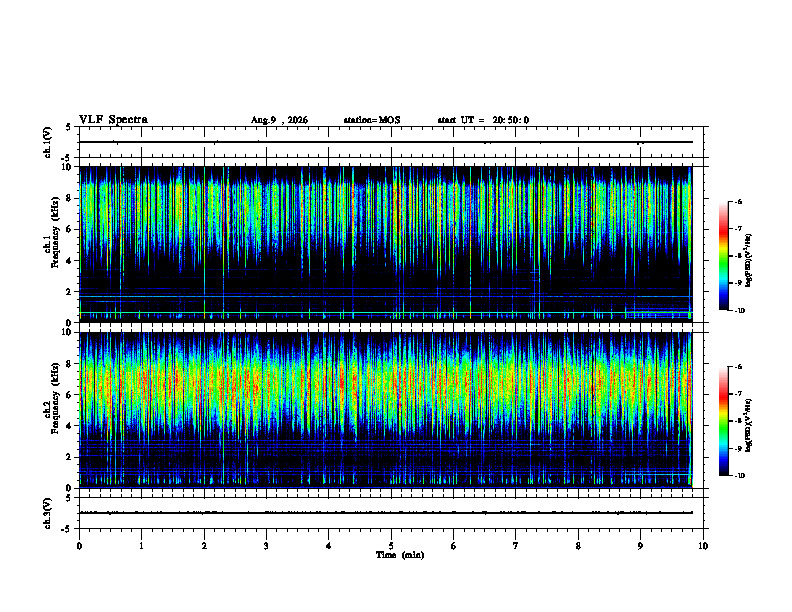
Task: Click the time axis tick label "0"
Action: pos(79,546)
